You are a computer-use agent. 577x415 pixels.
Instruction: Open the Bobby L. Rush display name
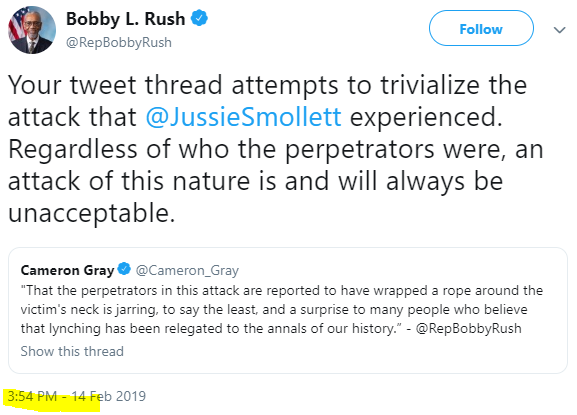coord(125,19)
